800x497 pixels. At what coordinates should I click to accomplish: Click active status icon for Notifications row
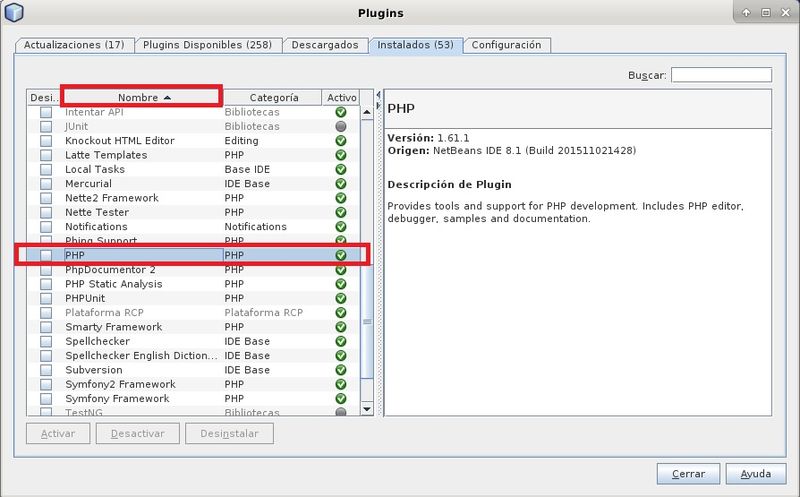pos(341,227)
